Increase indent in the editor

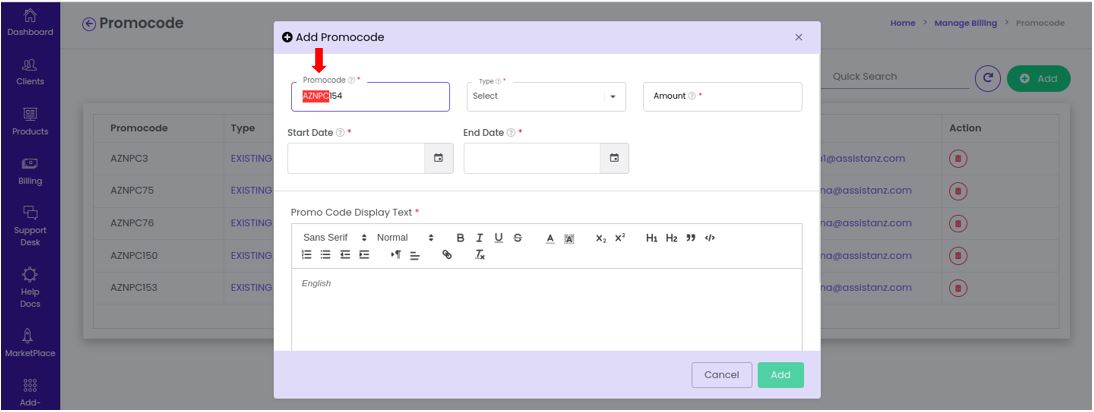364,255
